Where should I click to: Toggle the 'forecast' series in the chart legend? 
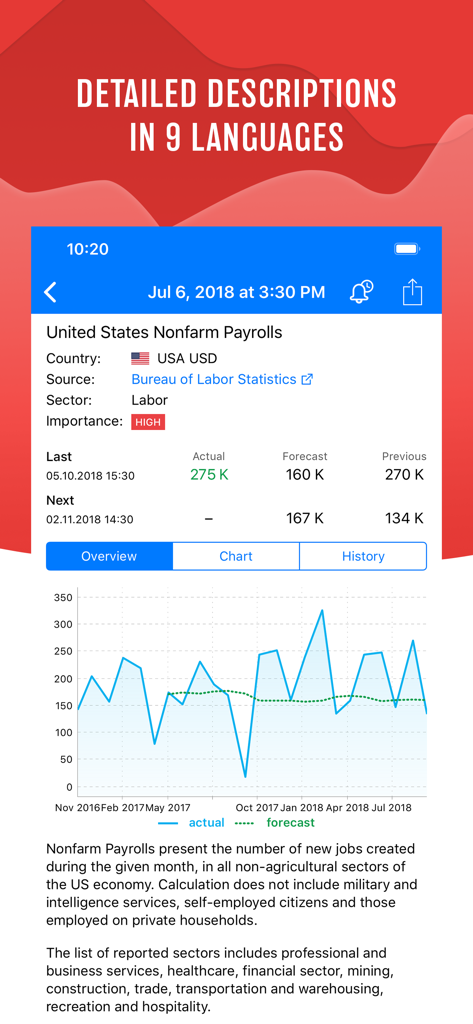(274, 823)
